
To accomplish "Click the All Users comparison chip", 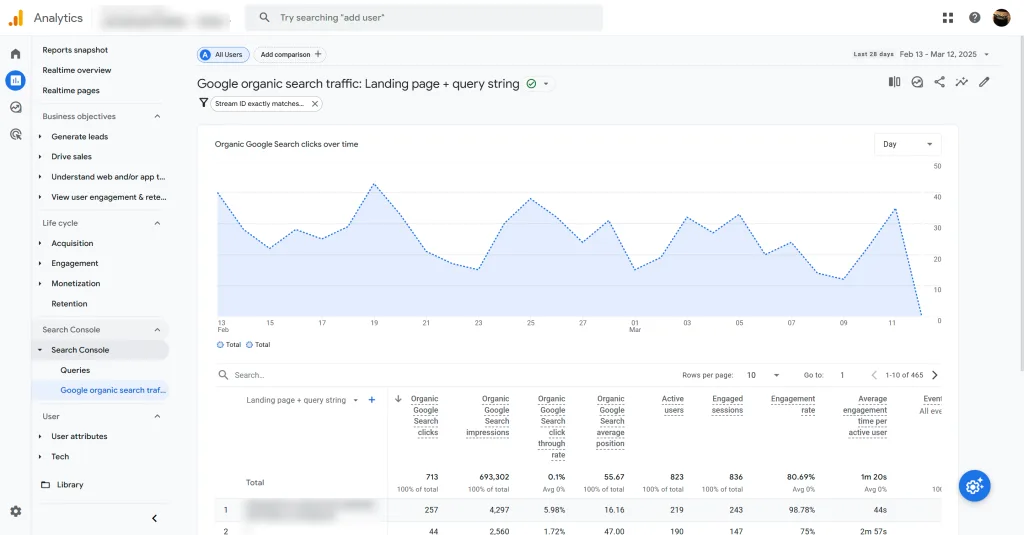I will point(223,55).
